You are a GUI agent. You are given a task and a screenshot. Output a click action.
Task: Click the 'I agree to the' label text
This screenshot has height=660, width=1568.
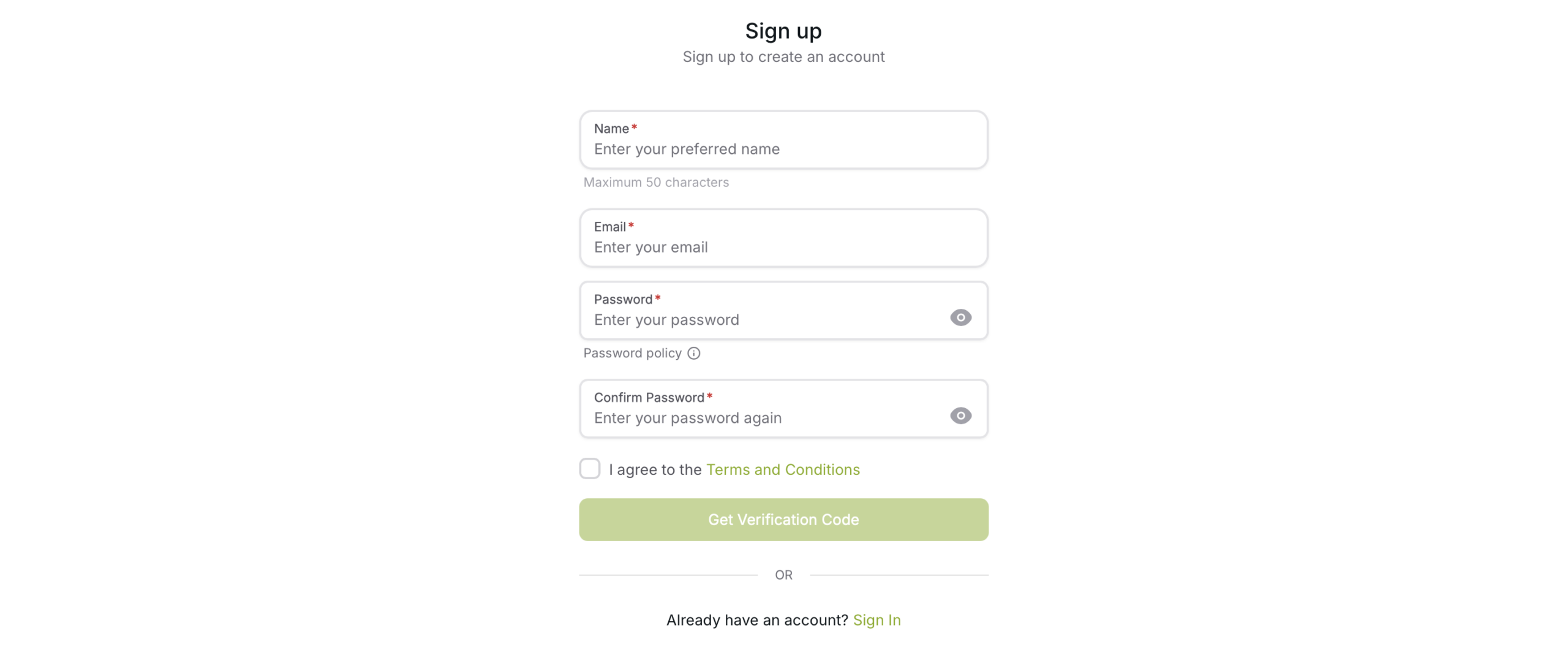654,469
